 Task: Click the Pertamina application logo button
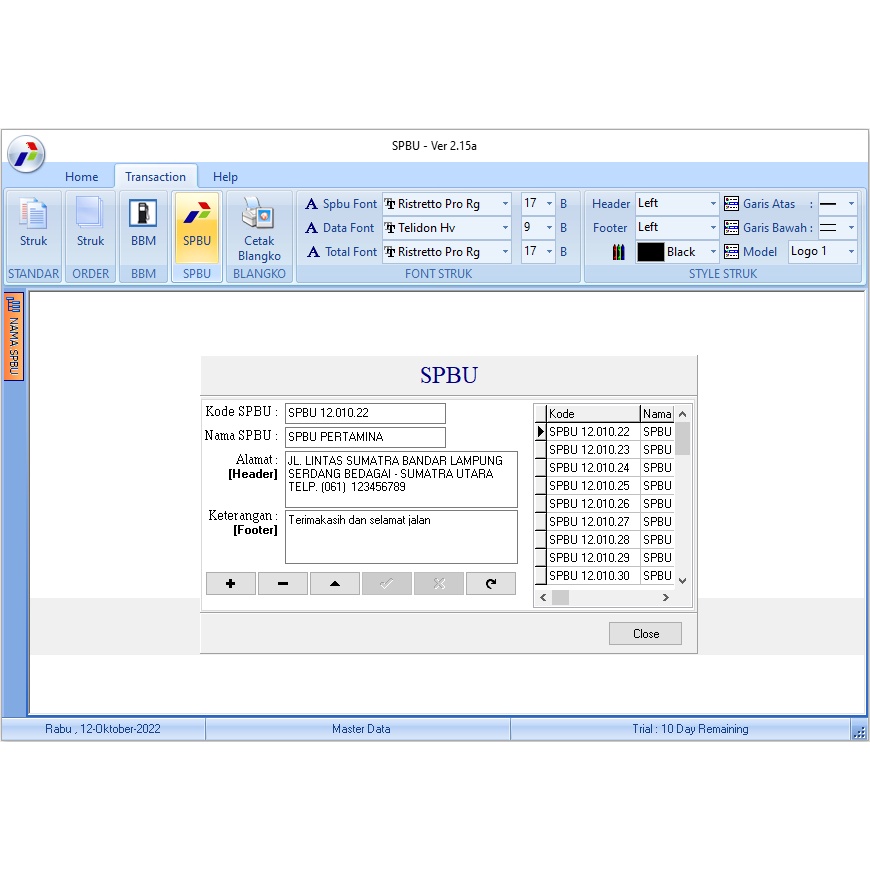point(26,154)
